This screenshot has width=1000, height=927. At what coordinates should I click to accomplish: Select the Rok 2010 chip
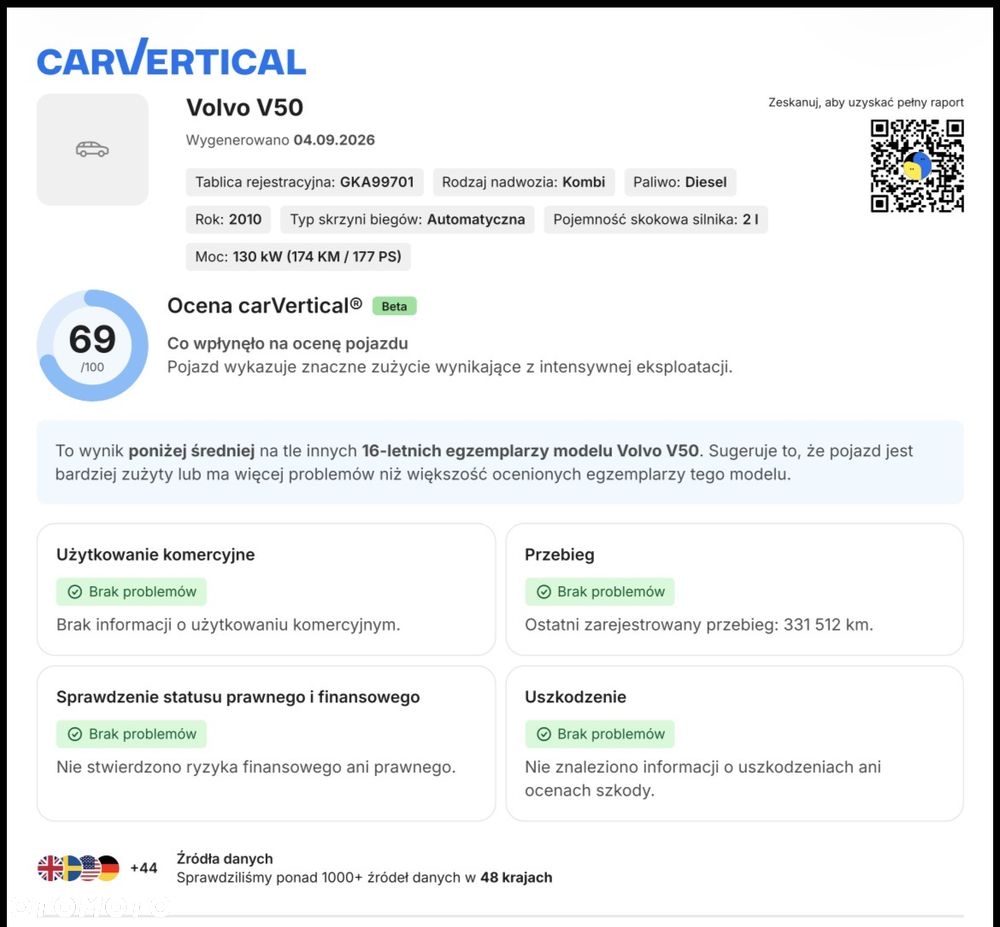coord(228,219)
